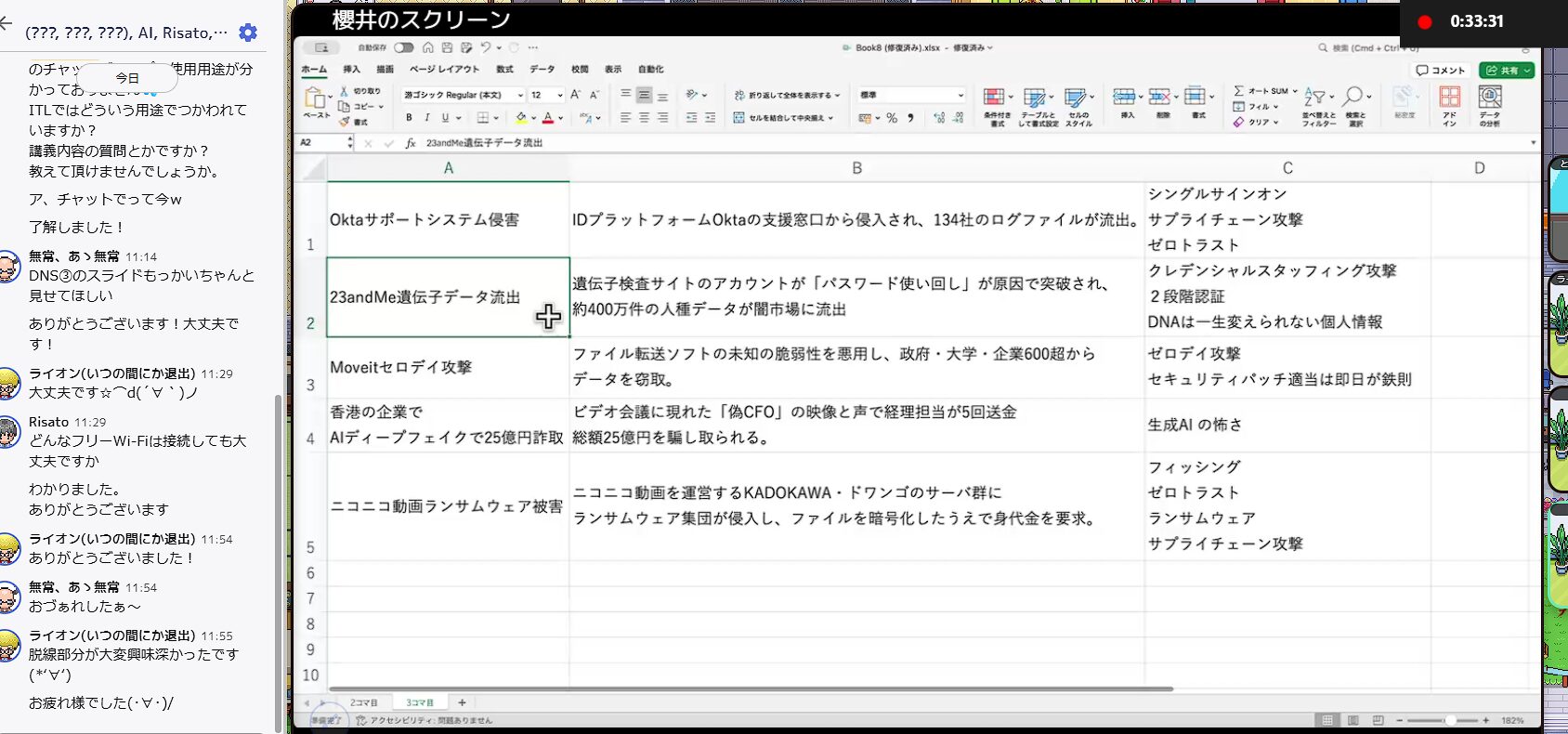
Task: Switch to the 挿入 ribbon tab
Action: [x=351, y=70]
